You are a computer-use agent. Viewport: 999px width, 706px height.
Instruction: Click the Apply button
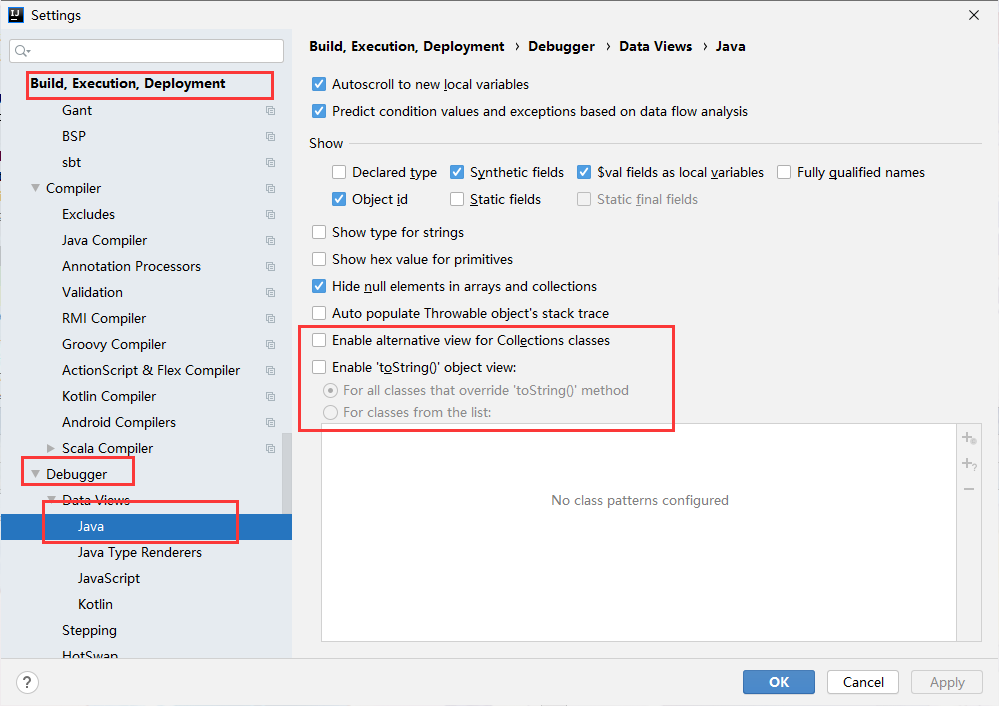tap(947, 682)
